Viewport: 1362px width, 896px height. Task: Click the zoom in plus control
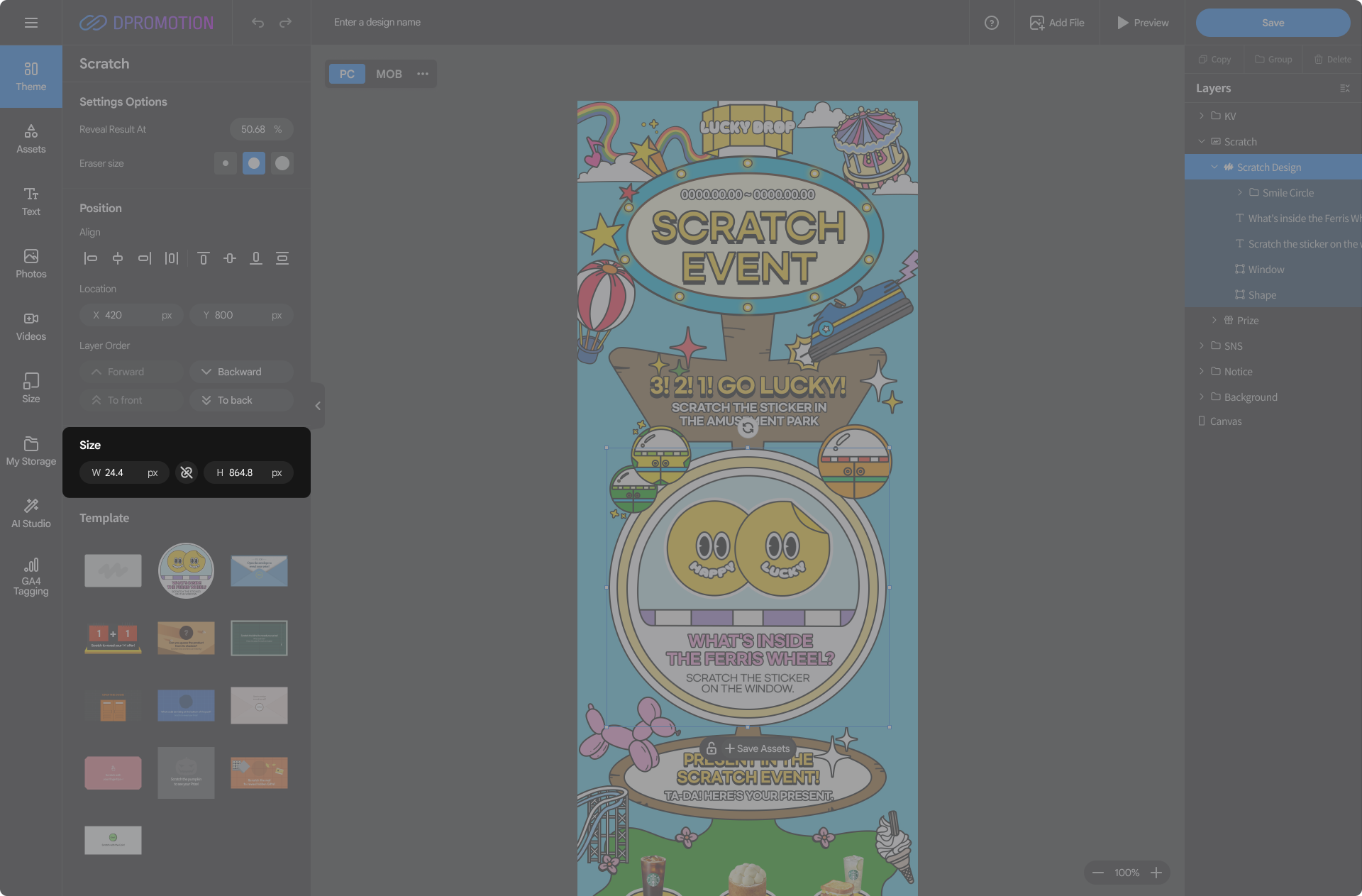(1156, 873)
